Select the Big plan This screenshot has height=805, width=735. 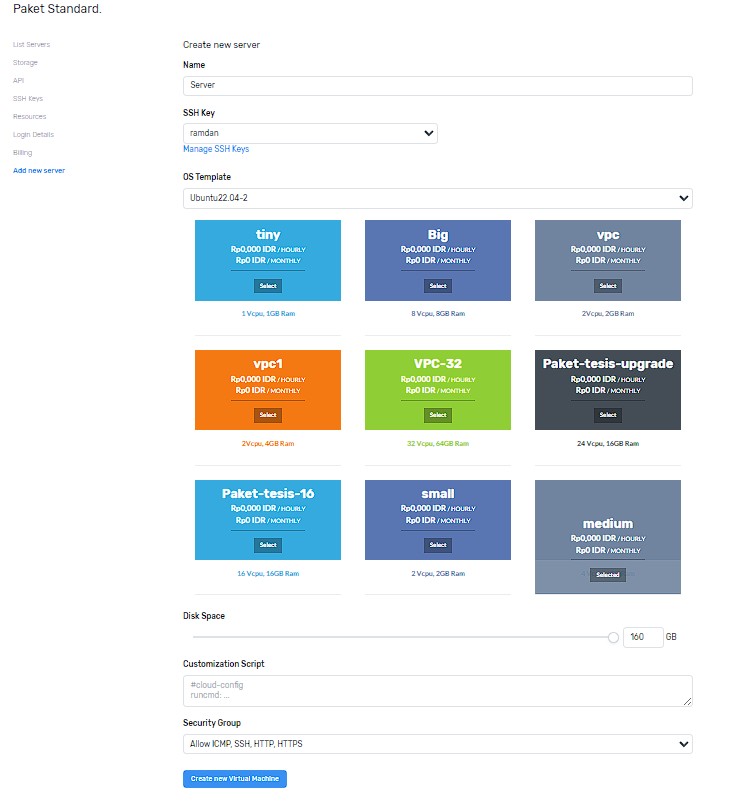[438, 286]
